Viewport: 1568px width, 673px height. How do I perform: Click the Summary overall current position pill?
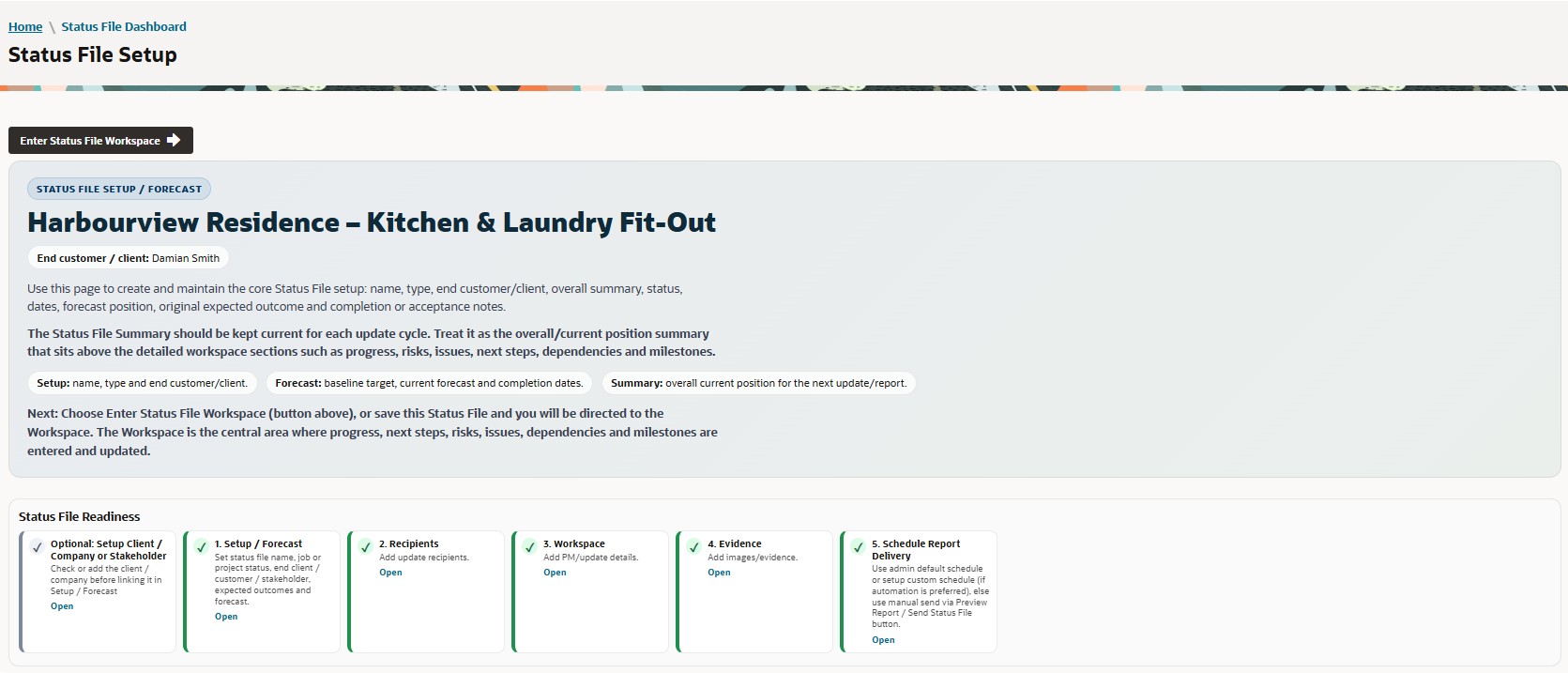coord(758,383)
